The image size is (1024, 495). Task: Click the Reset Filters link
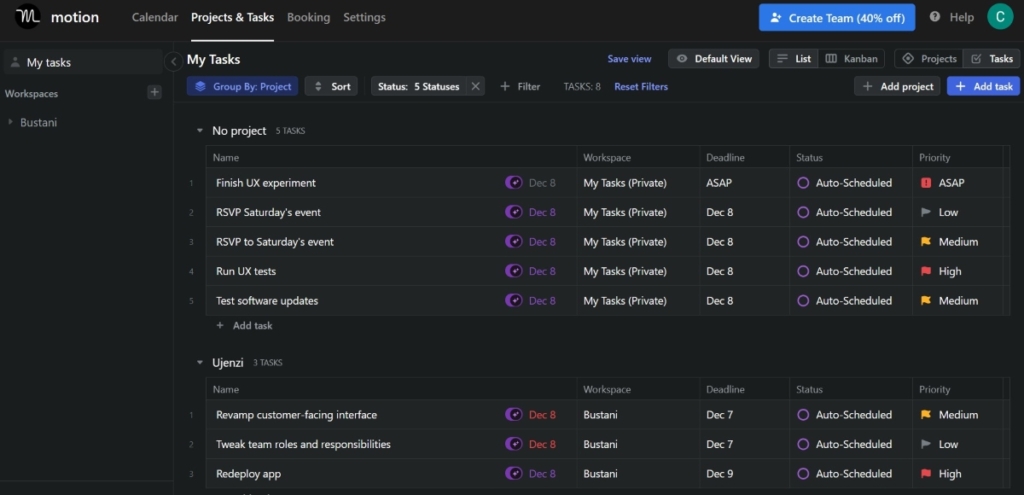[x=640, y=87]
